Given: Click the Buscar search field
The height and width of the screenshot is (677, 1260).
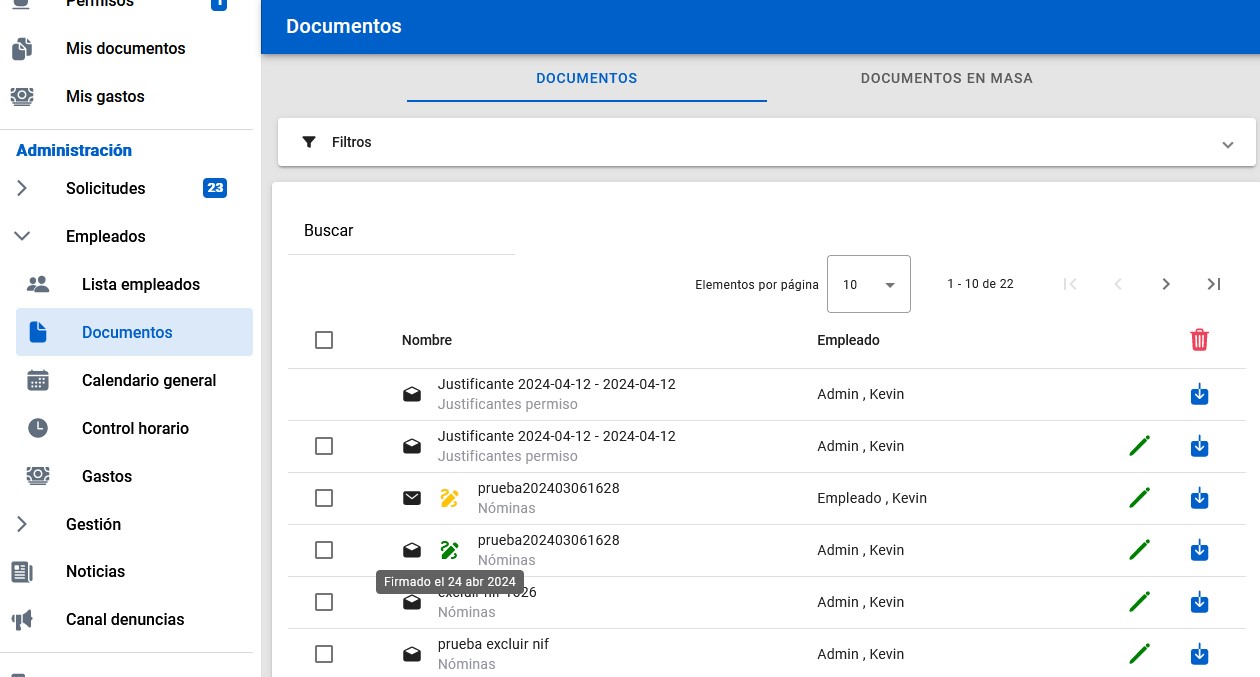Looking at the screenshot, I should 400,231.
